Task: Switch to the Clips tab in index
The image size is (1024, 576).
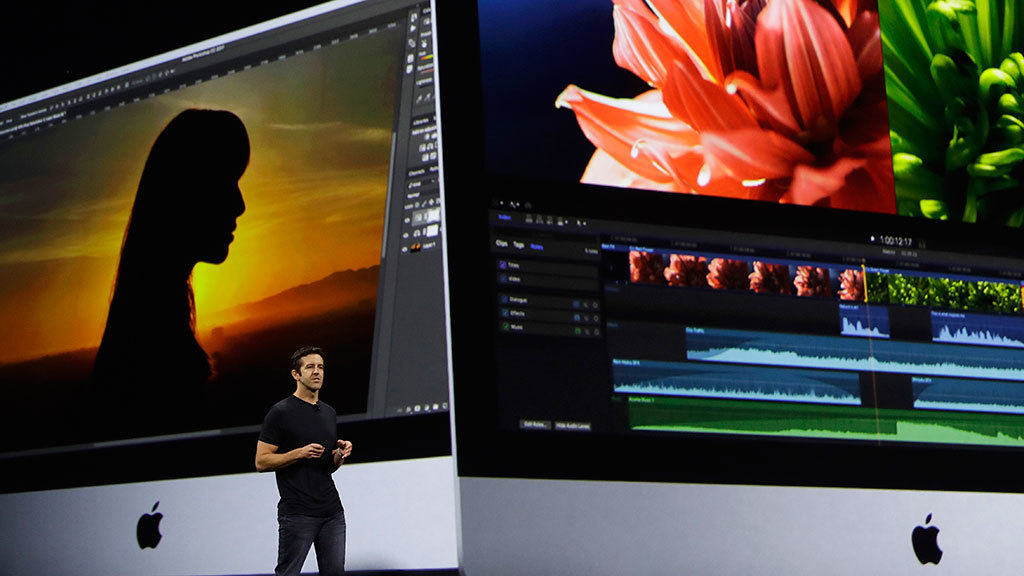Action: [502, 243]
